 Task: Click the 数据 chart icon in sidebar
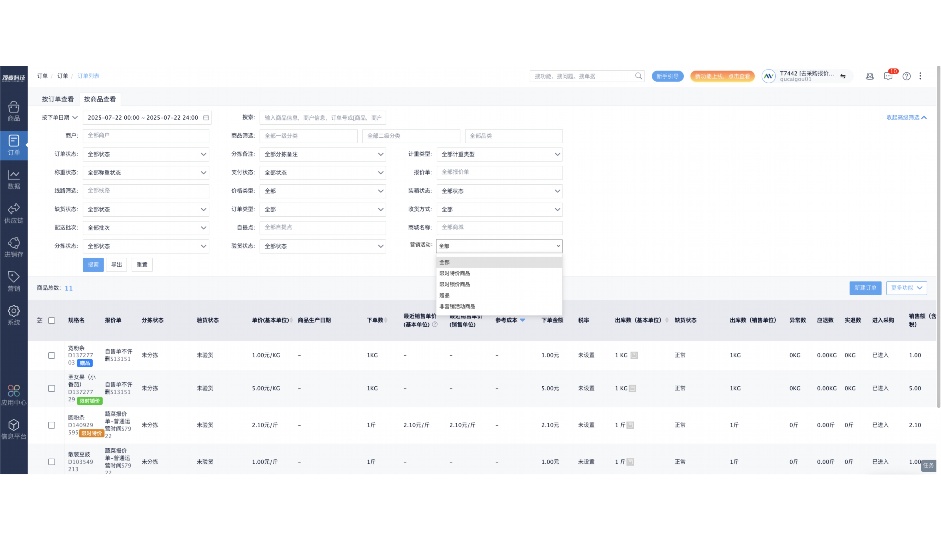14,178
